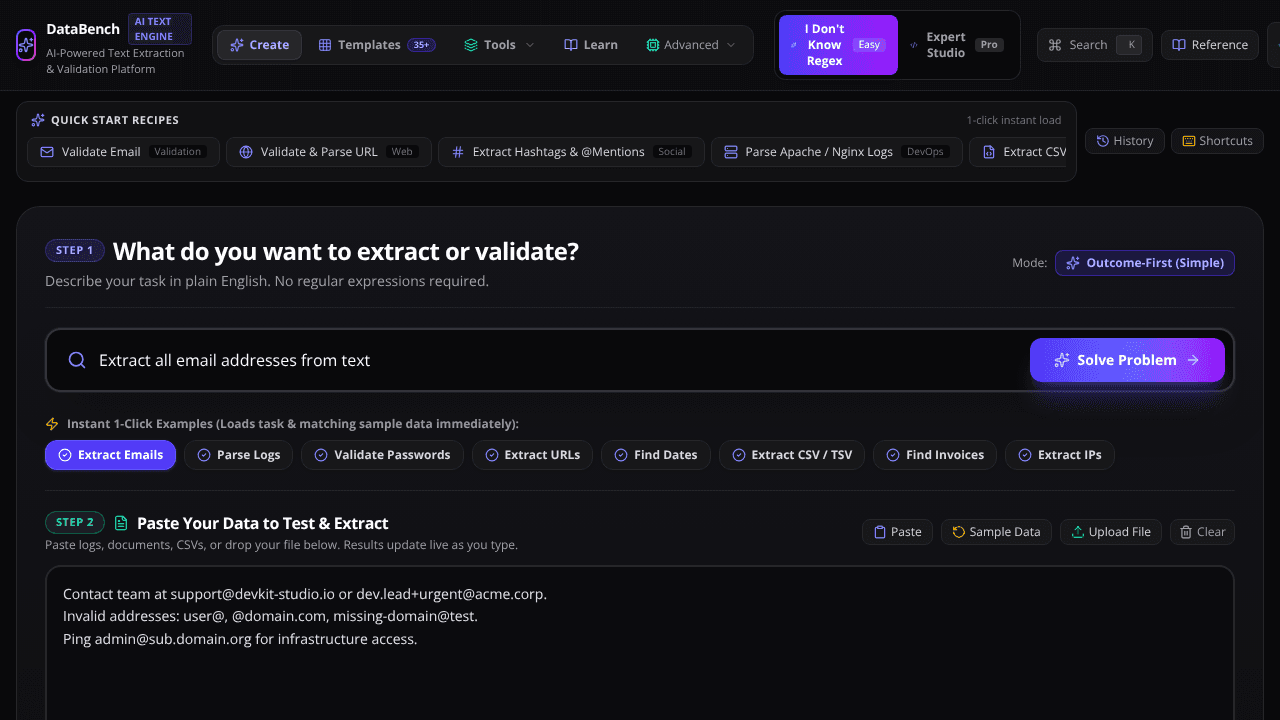Viewport: 1280px width, 720px height.
Task: Click the History button
Action: click(x=1125, y=141)
